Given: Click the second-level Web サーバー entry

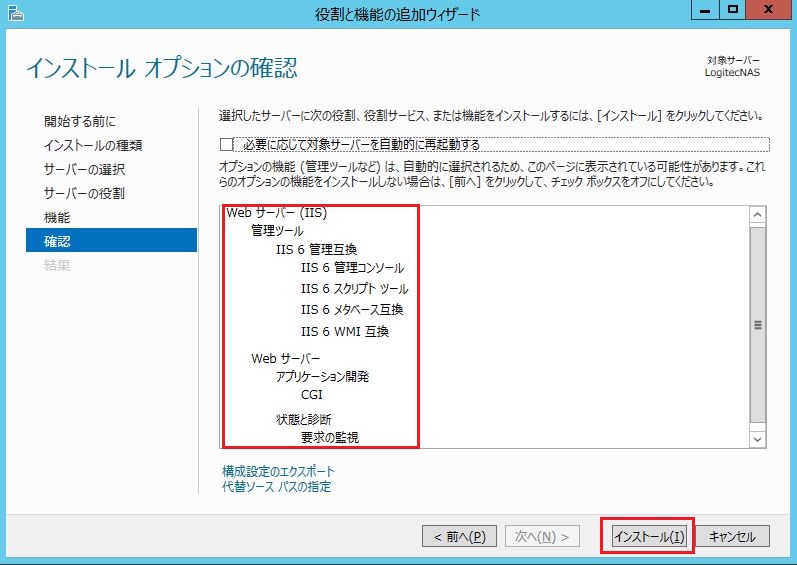Looking at the screenshot, I should point(285,358).
